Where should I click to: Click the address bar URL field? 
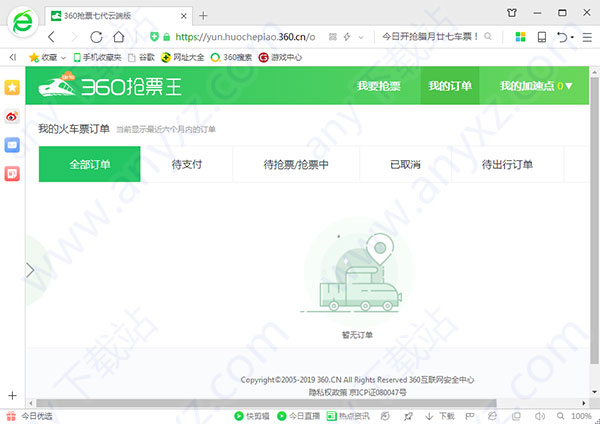[245, 37]
